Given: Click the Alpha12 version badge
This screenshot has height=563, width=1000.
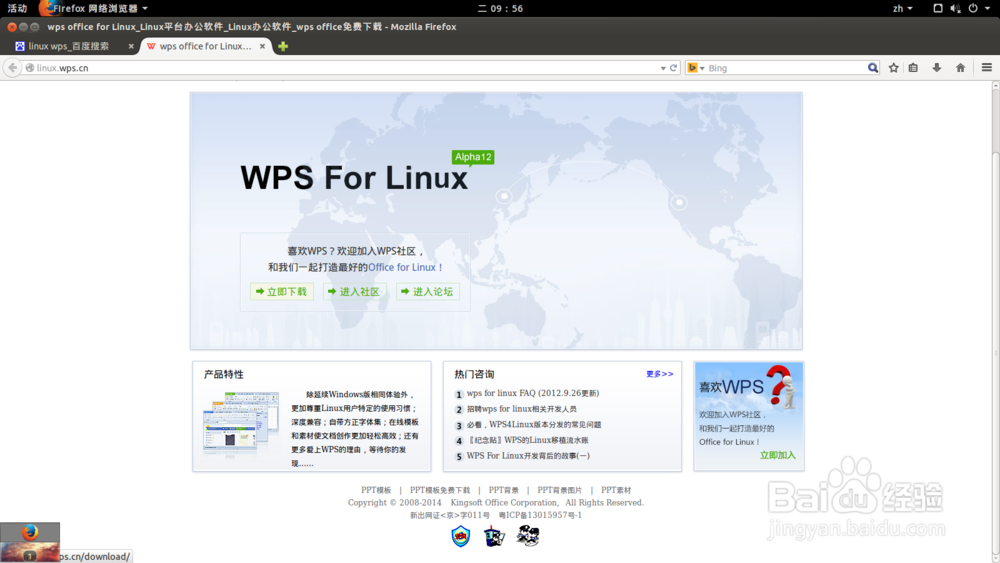Looking at the screenshot, I should pyautogui.click(x=473, y=157).
